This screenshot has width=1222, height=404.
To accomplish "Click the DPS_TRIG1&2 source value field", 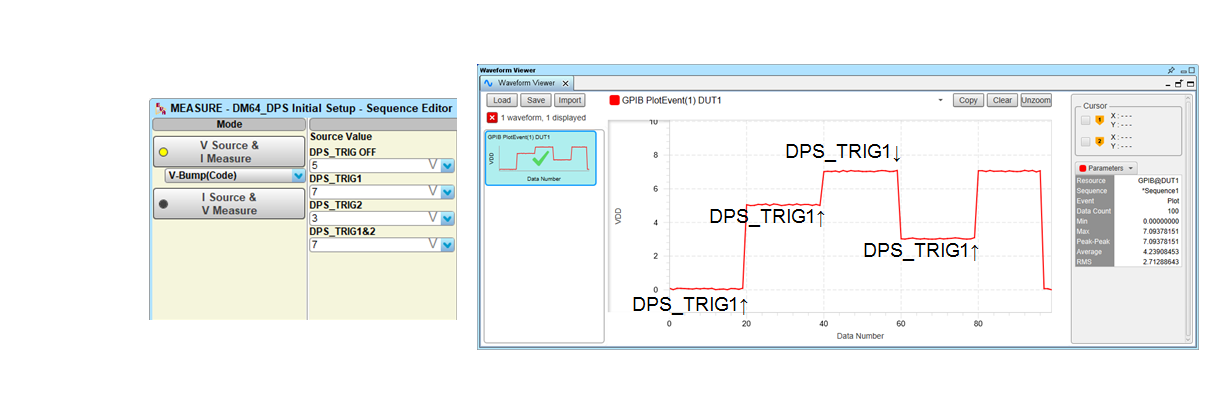I will 372,244.
